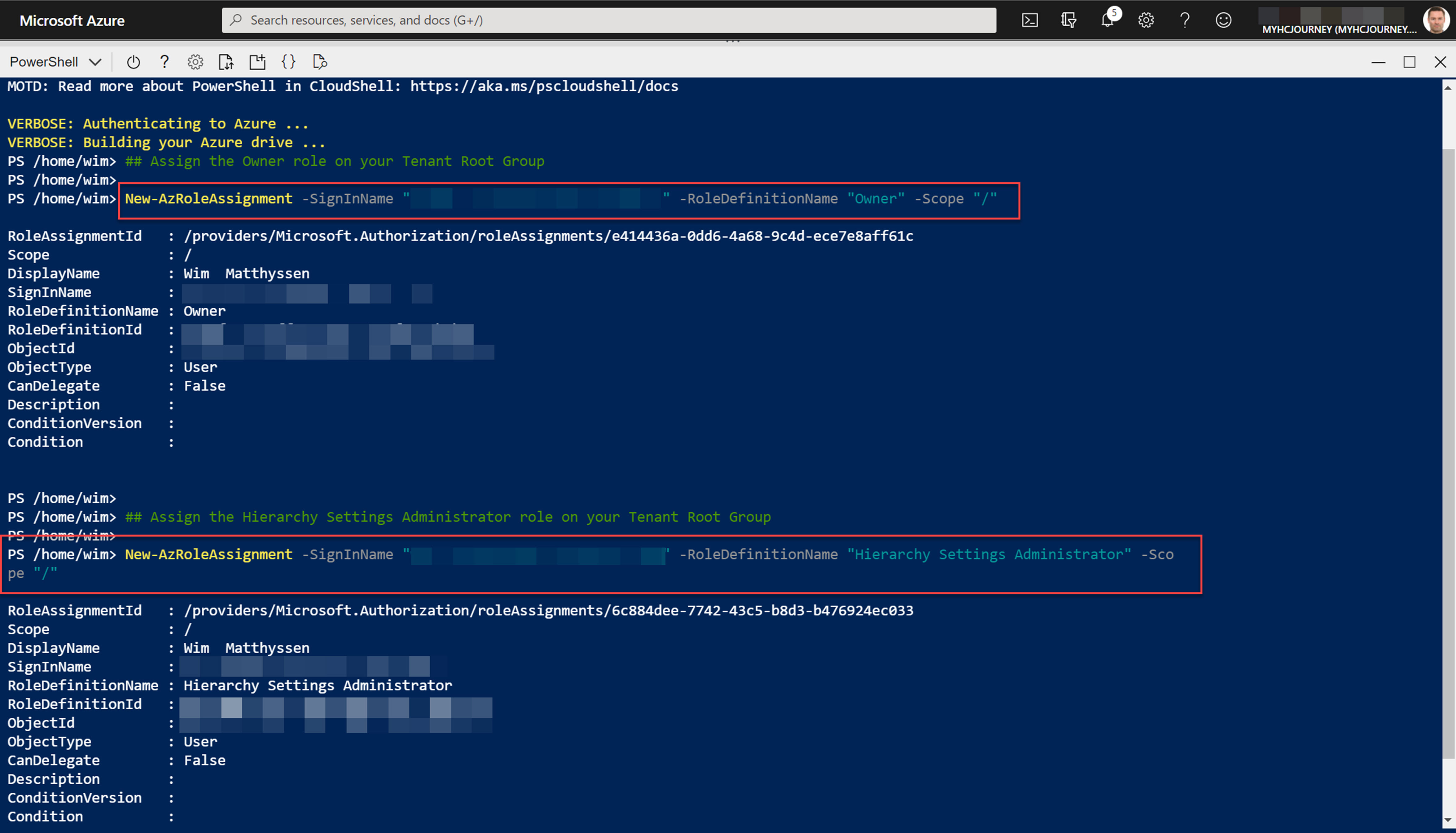Open the editor with the curly braces icon
This screenshot has height=833, width=1456.
point(289,62)
